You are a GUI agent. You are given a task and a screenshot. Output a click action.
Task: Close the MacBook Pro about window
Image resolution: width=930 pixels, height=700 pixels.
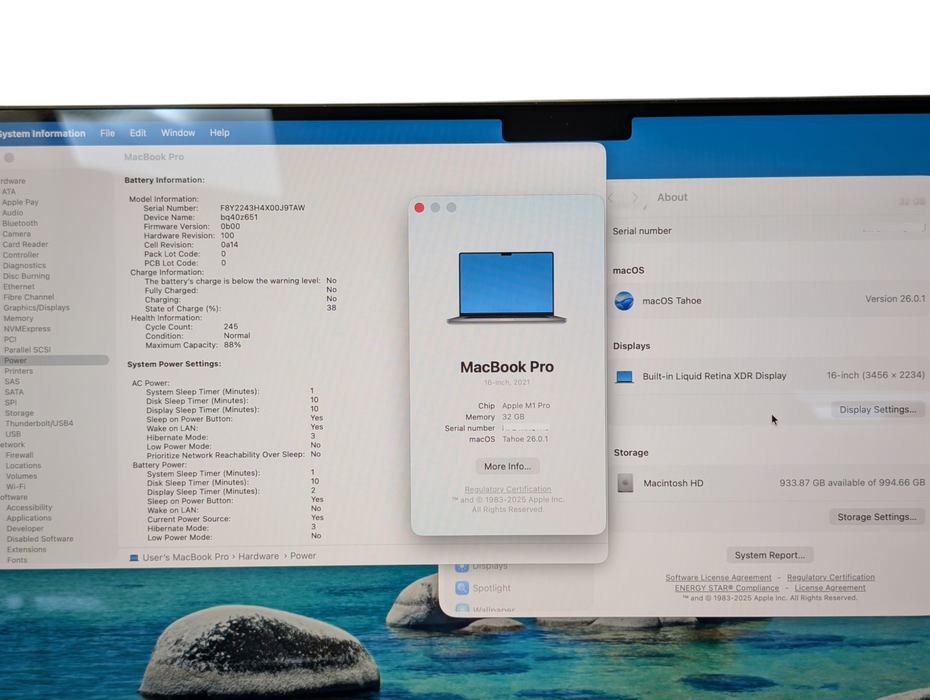coord(419,208)
